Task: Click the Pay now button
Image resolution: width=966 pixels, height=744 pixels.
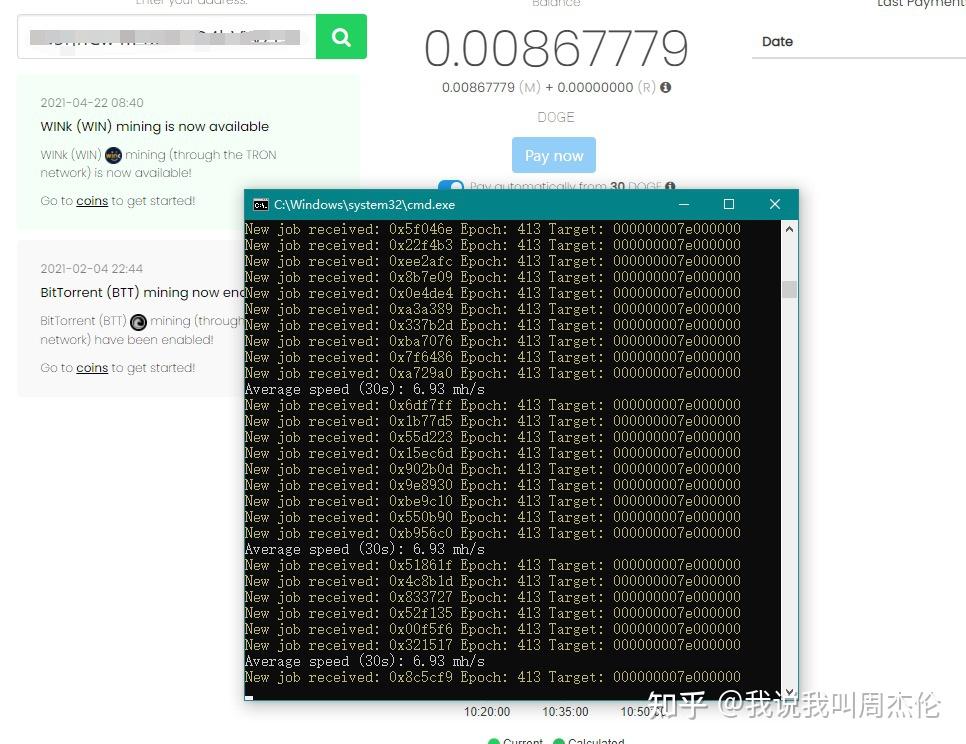Action: coord(554,155)
